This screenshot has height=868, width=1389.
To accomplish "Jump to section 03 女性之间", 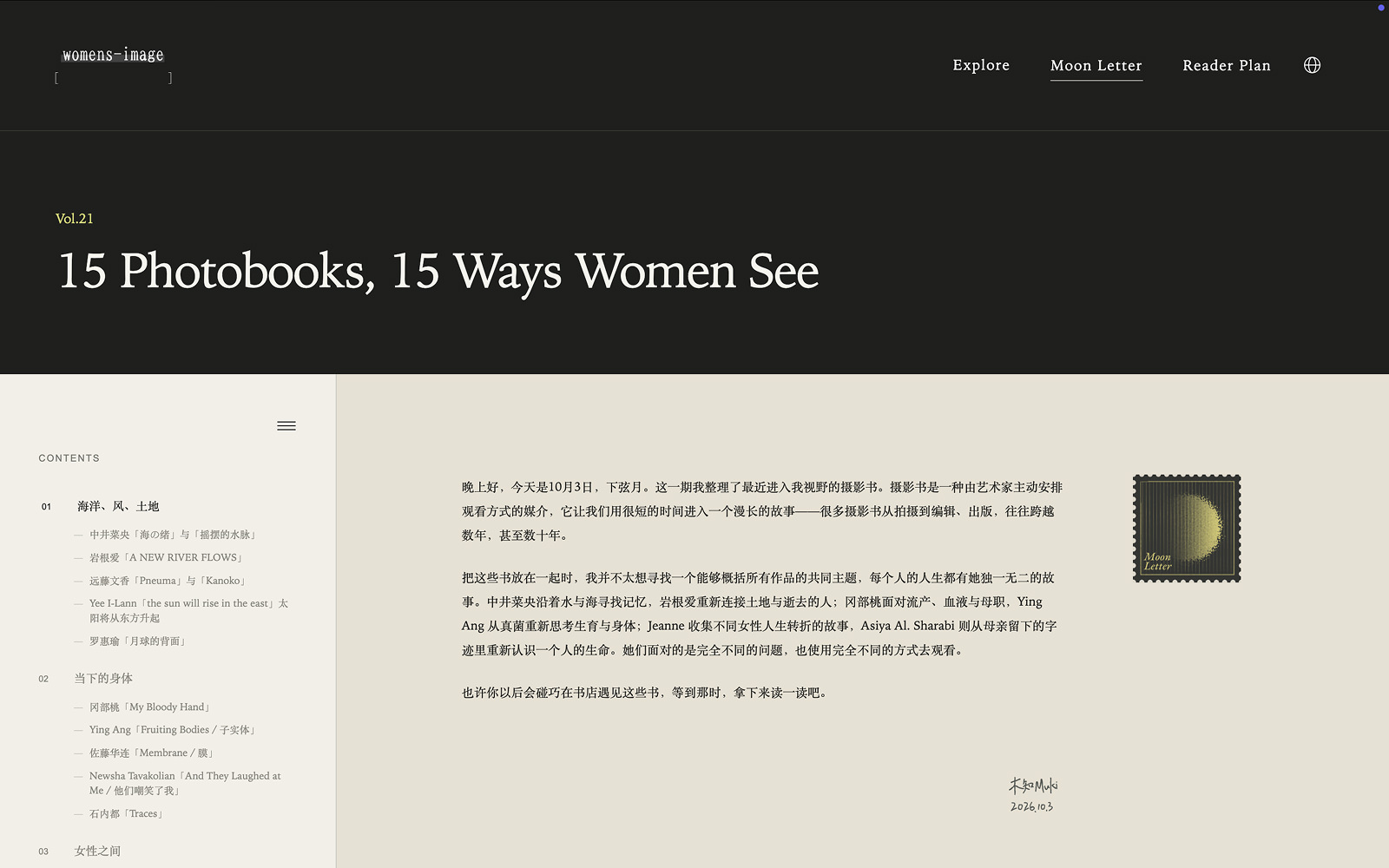I will (x=97, y=851).
